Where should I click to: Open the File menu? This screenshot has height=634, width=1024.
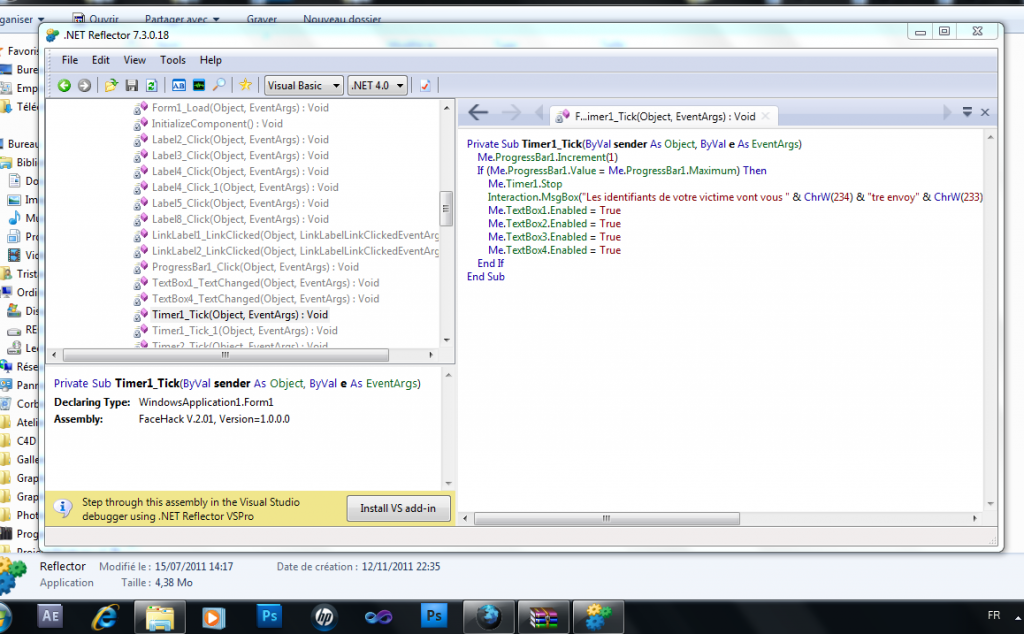coord(70,60)
